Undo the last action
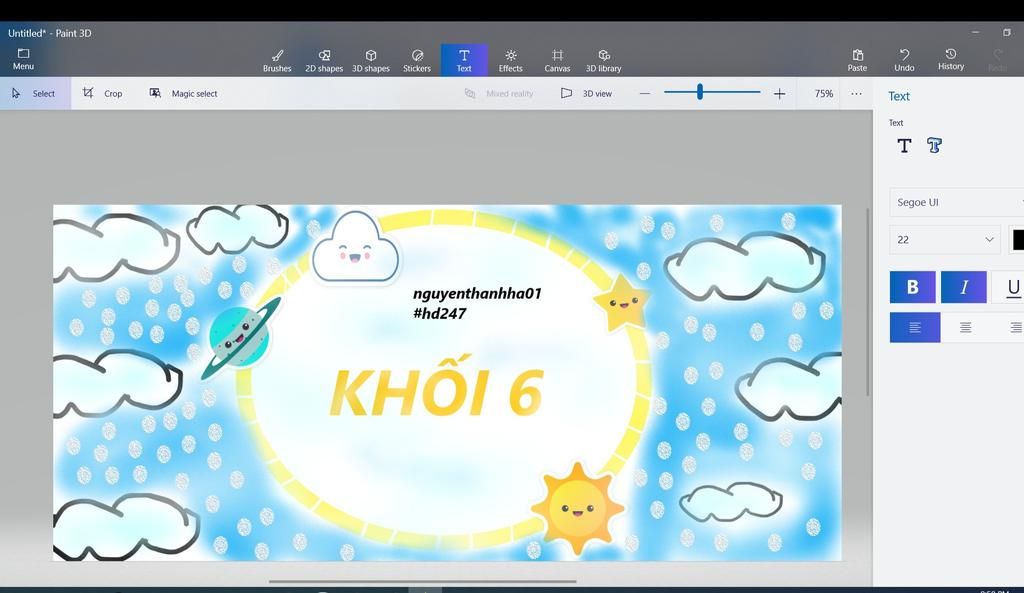 (904, 60)
